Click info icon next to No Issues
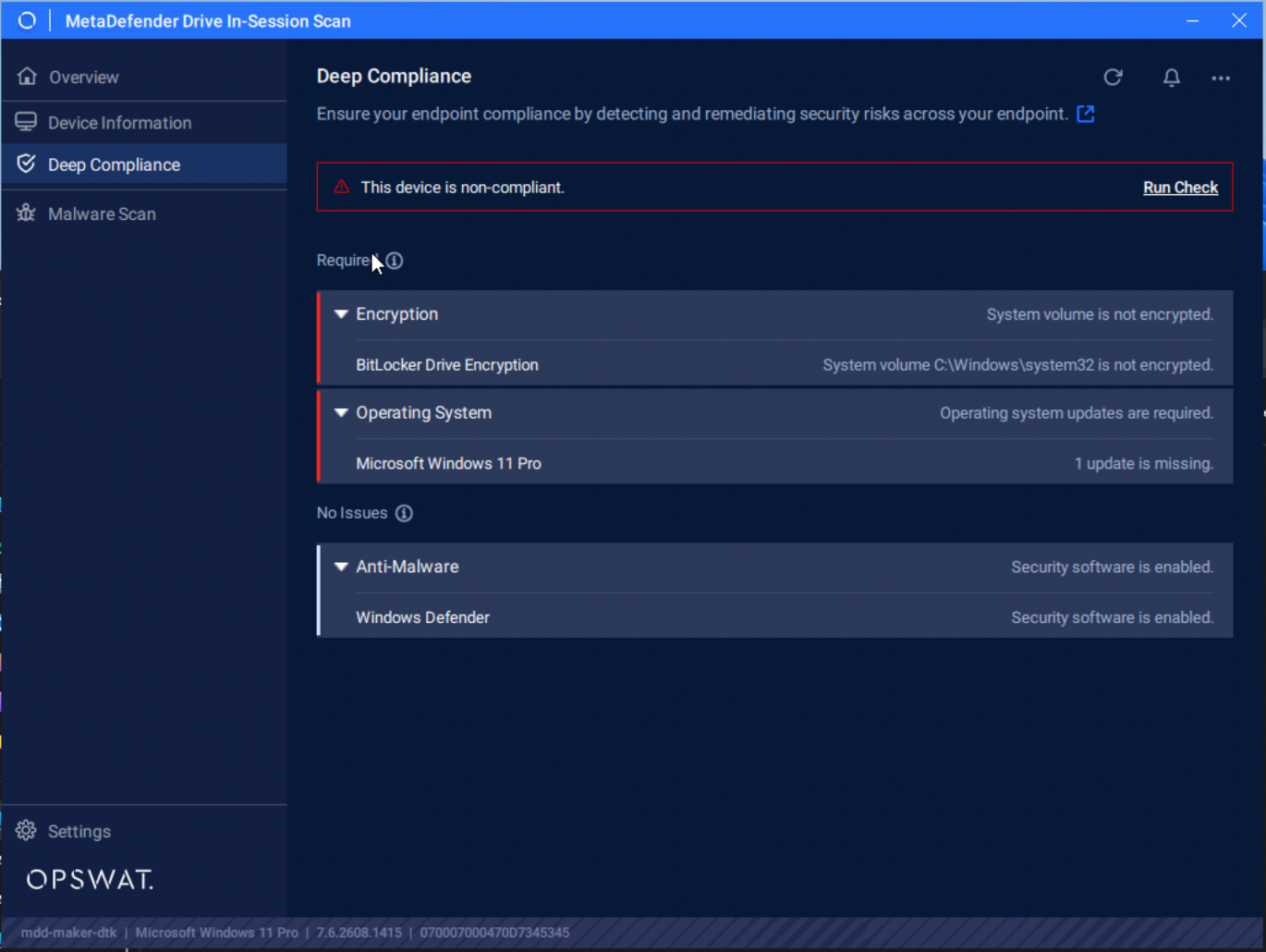 coord(404,513)
